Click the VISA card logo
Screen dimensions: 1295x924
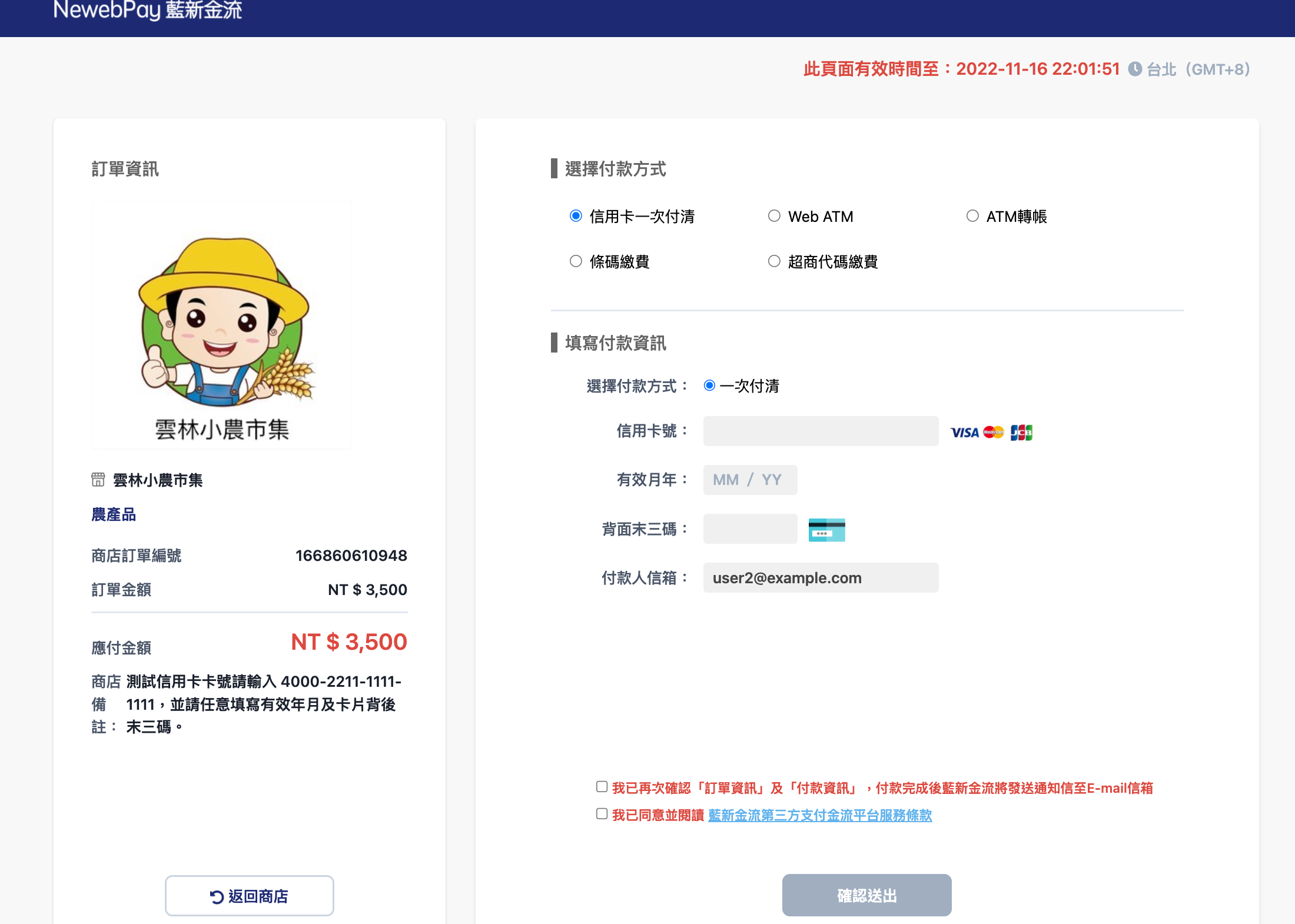click(964, 433)
